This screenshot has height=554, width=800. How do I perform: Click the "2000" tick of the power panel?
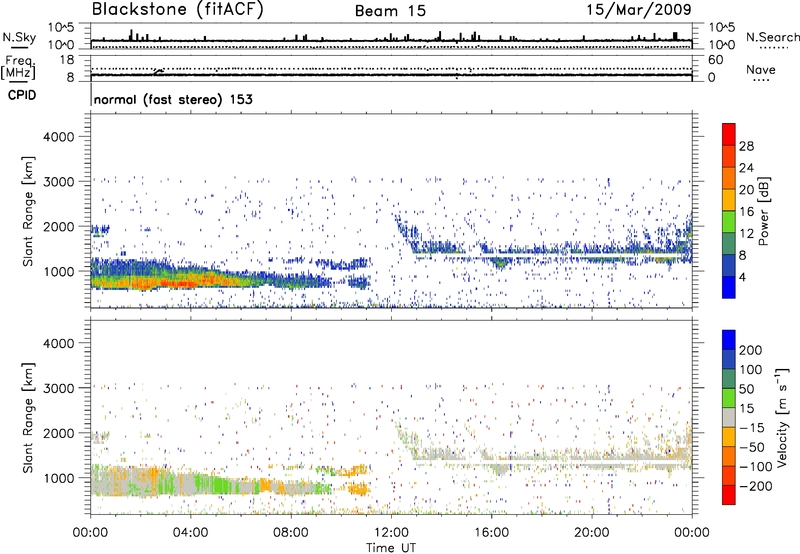click(58, 227)
